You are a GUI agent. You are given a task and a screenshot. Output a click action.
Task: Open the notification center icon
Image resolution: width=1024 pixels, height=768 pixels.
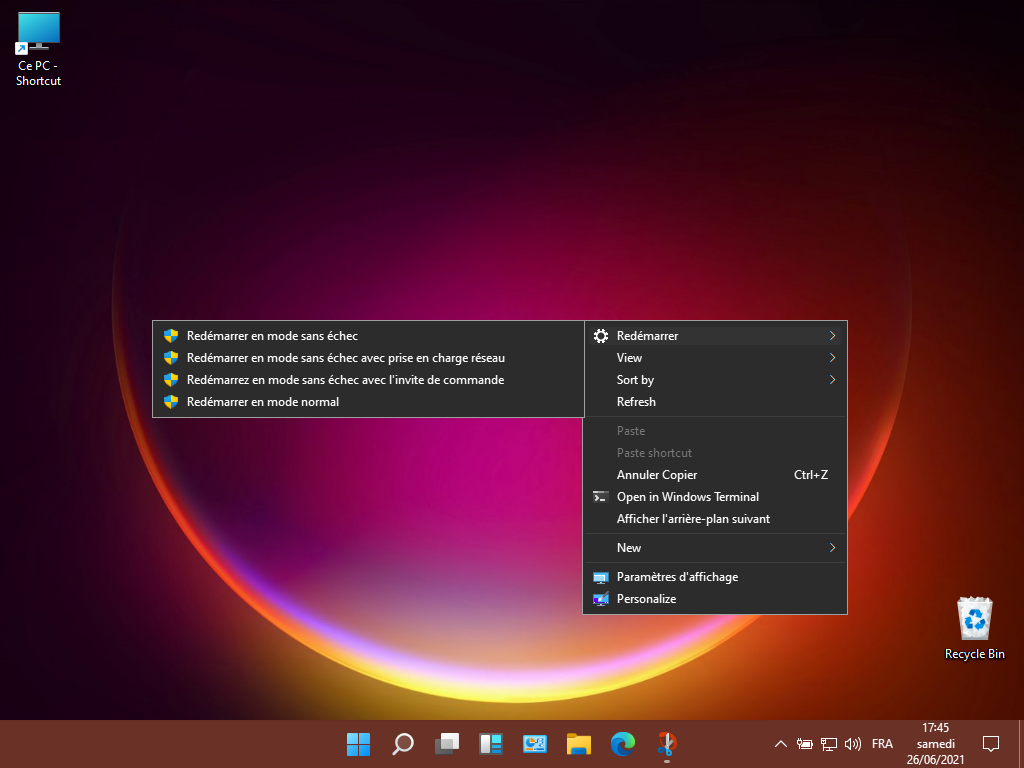(x=991, y=744)
